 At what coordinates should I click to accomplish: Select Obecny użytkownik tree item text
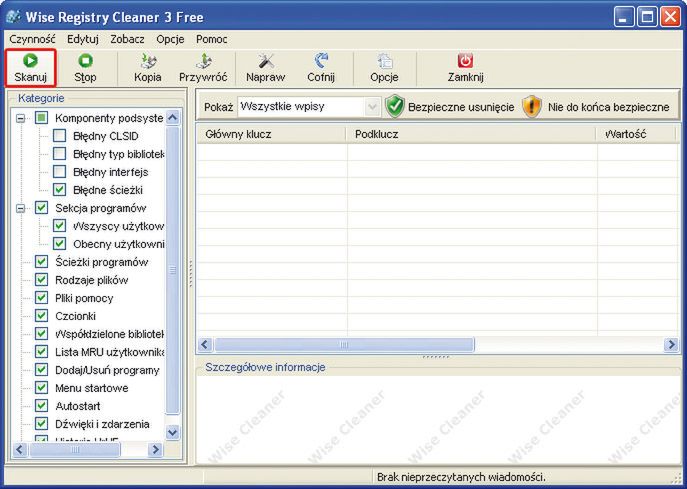(119, 244)
